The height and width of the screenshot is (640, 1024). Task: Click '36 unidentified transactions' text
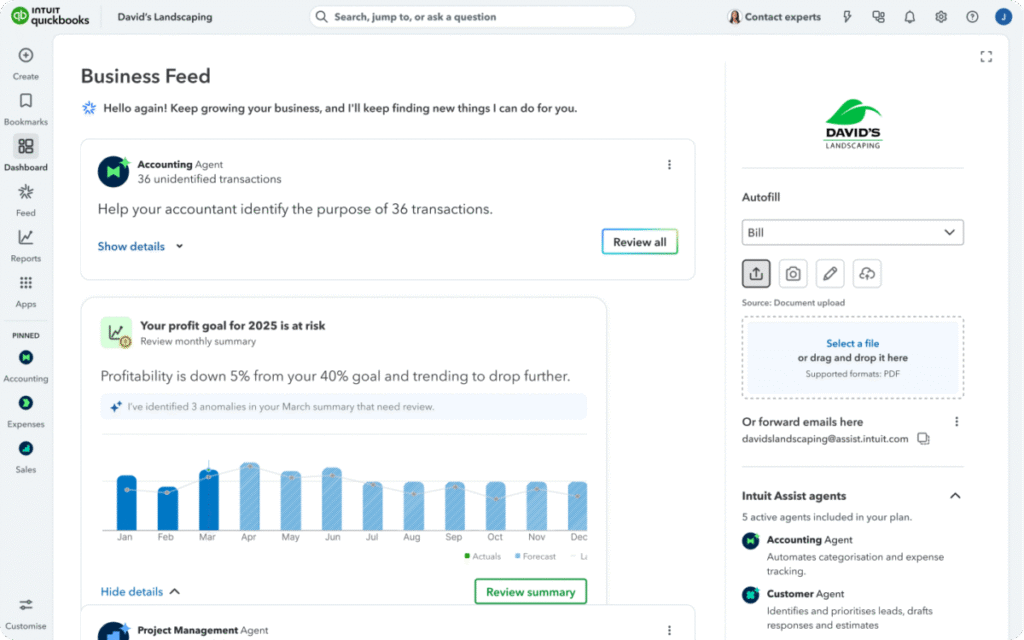pos(209,179)
